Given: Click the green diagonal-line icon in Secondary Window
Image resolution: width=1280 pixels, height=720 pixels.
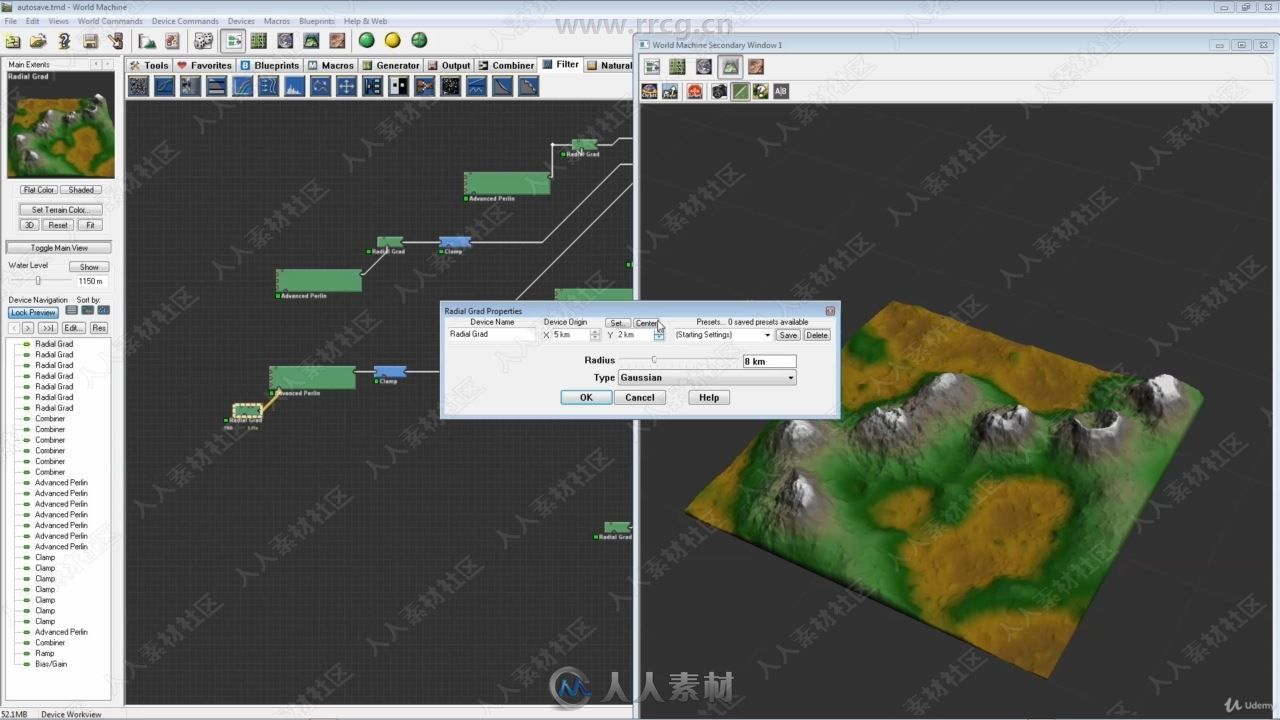Looking at the screenshot, I should (740, 91).
